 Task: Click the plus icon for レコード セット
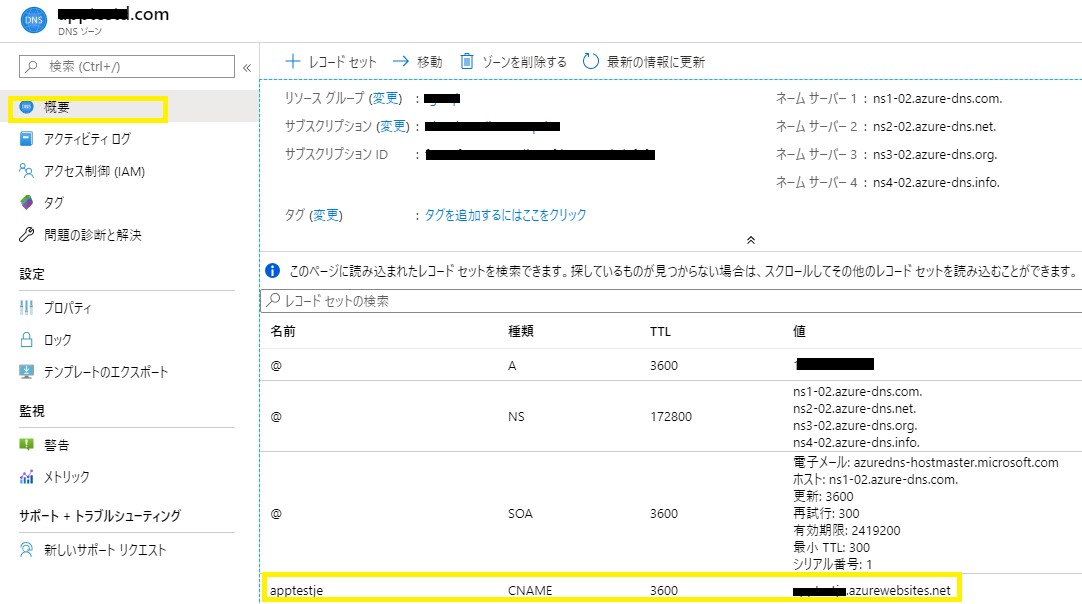point(293,61)
